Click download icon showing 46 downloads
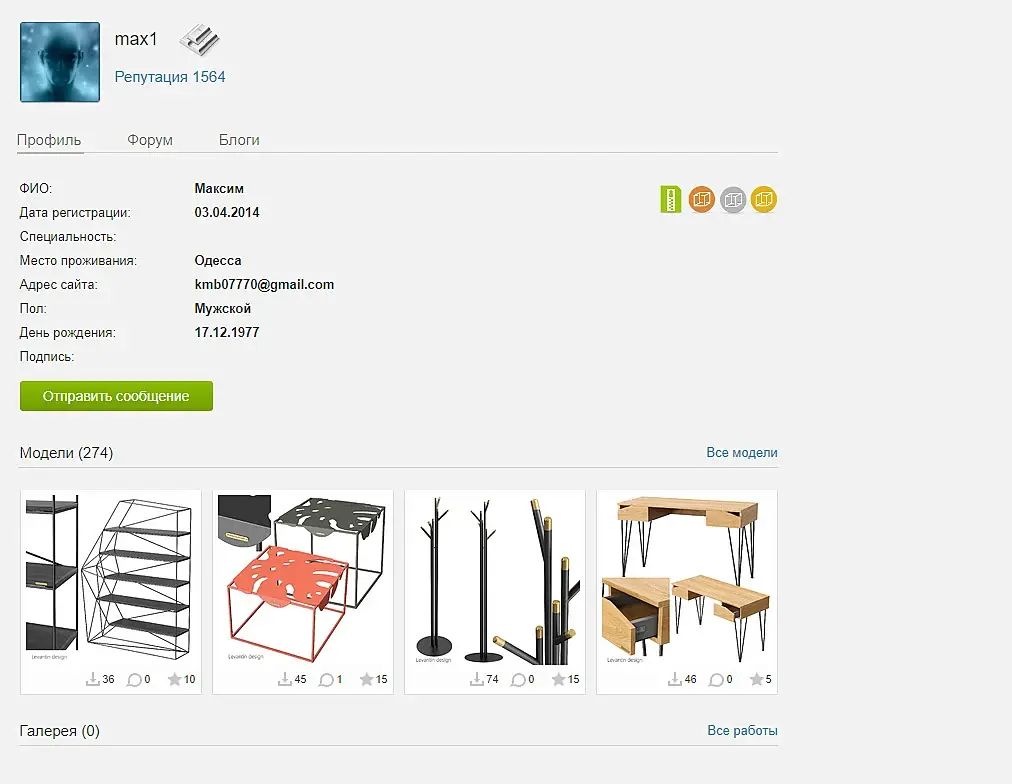Screen dimensions: 1012x784 pos(674,679)
